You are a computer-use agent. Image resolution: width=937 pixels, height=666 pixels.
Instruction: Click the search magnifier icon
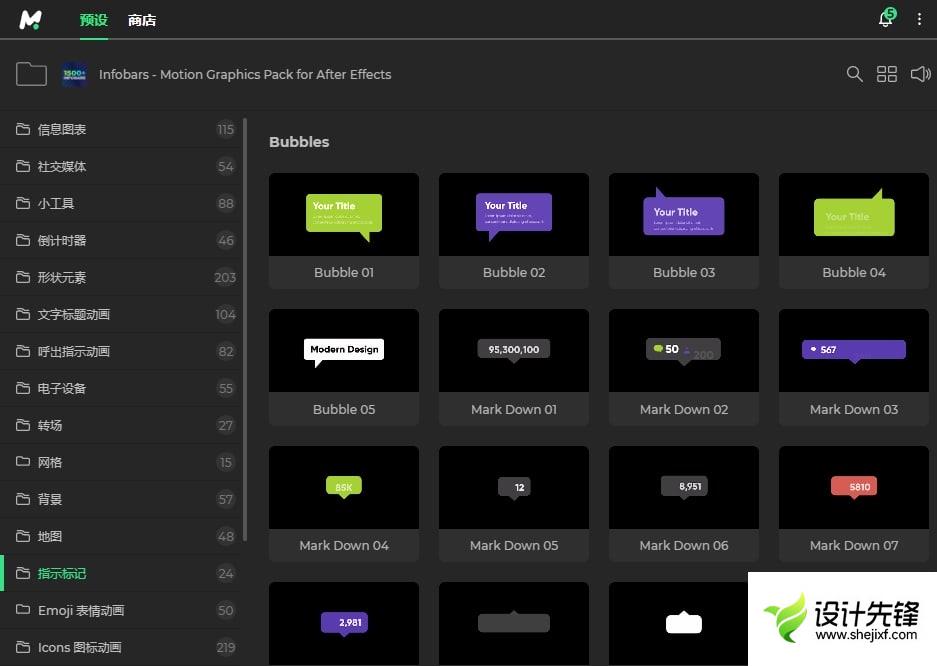point(854,74)
